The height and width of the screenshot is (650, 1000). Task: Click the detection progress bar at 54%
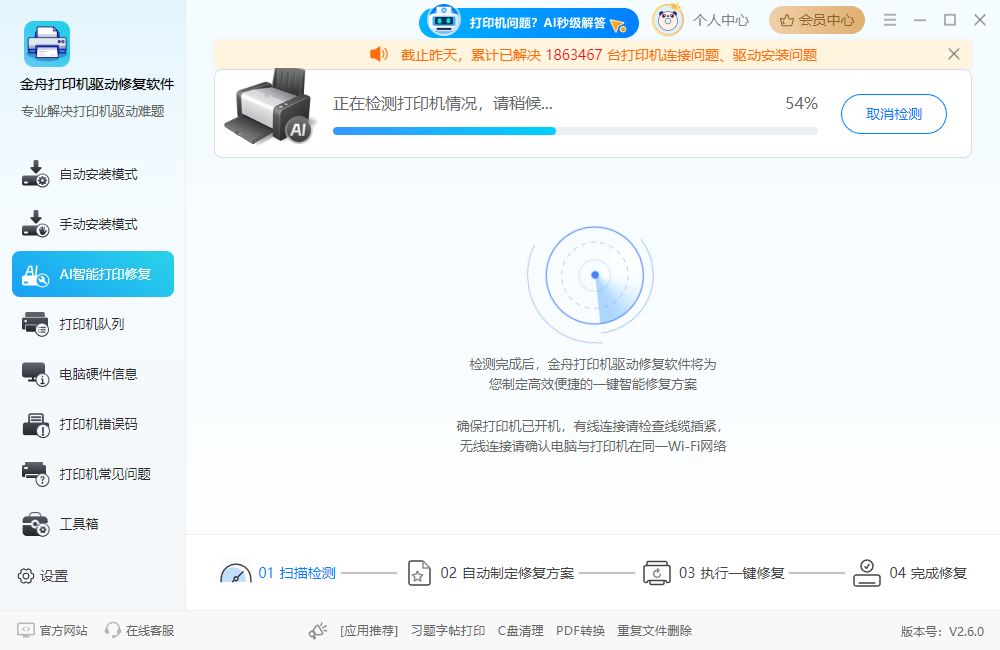pyautogui.click(x=575, y=130)
